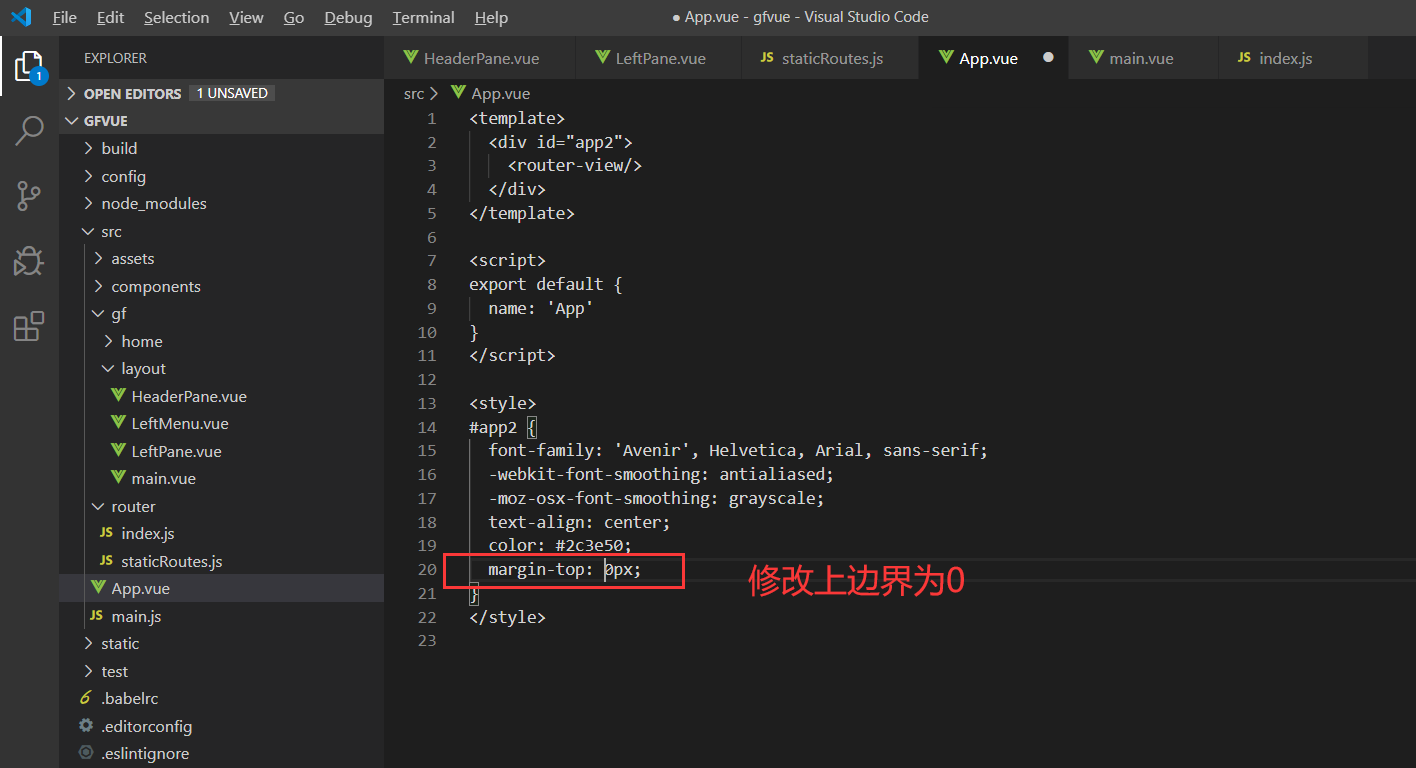1416x768 pixels.
Task: Click the src breadcrumb segment
Action: pyautogui.click(x=414, y=93)
